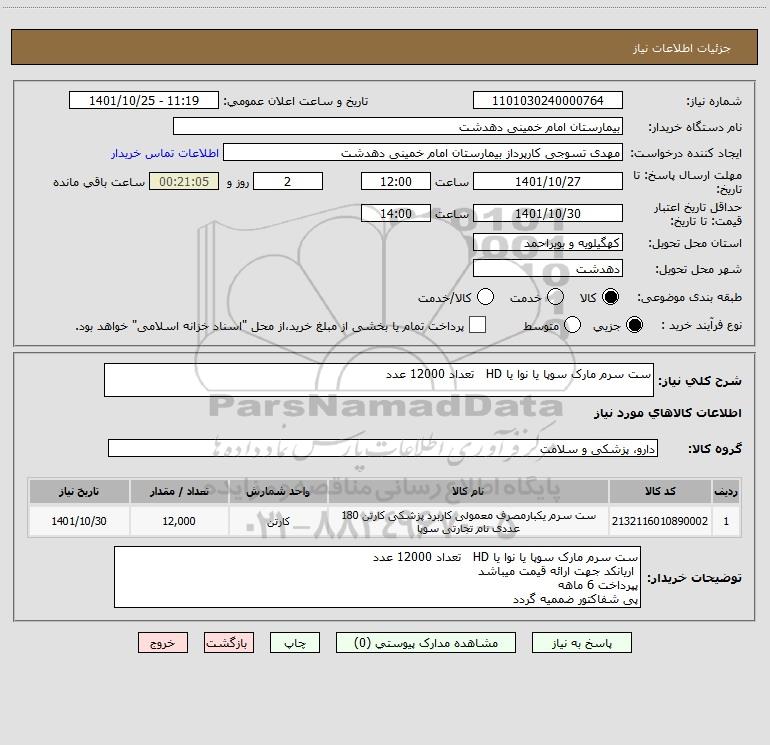Click the remaining days field showing 2
Image resolution: width=770 pixels, height=745 pixels.
[x=288, y=181]
